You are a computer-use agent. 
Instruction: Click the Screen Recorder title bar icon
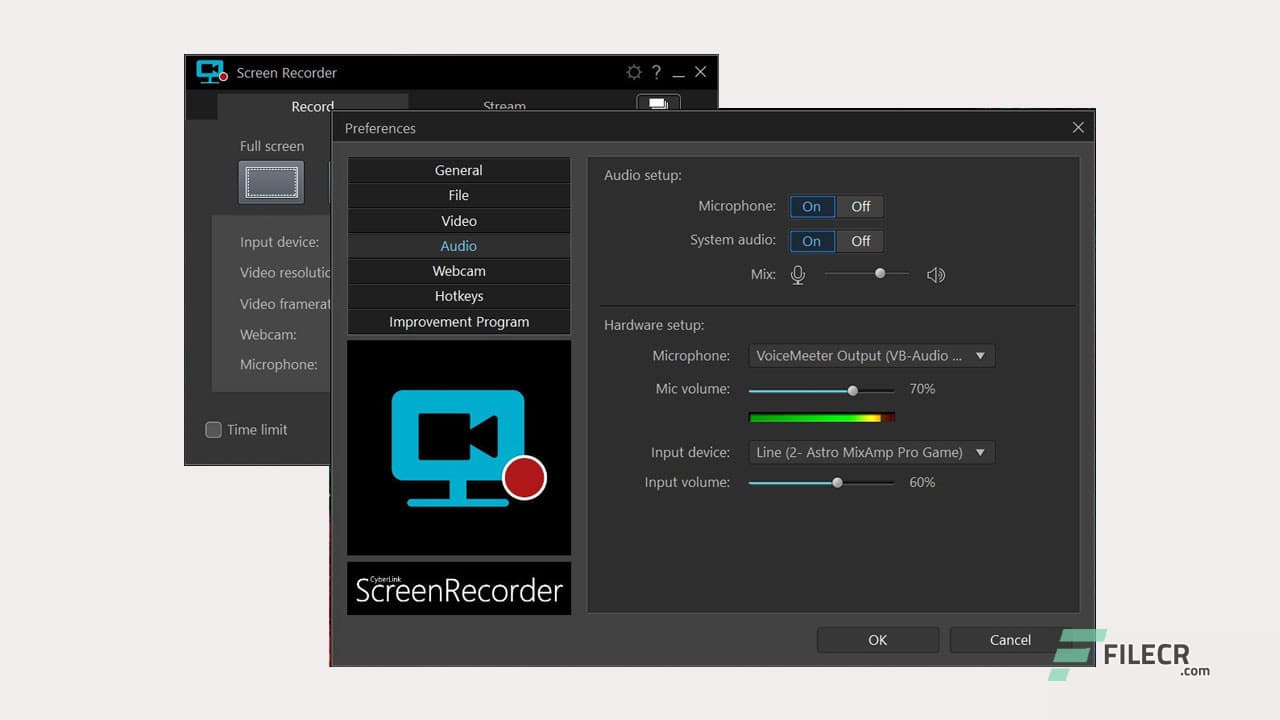click(210, 72)
